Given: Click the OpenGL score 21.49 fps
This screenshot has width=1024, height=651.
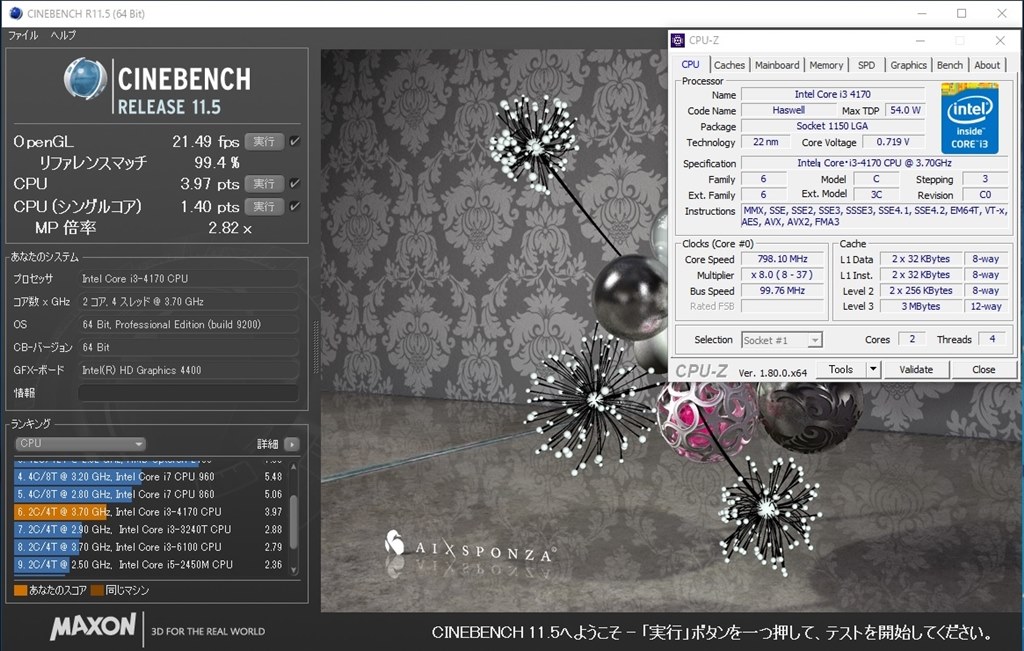Looking at the screenshot, I should 206,142.
